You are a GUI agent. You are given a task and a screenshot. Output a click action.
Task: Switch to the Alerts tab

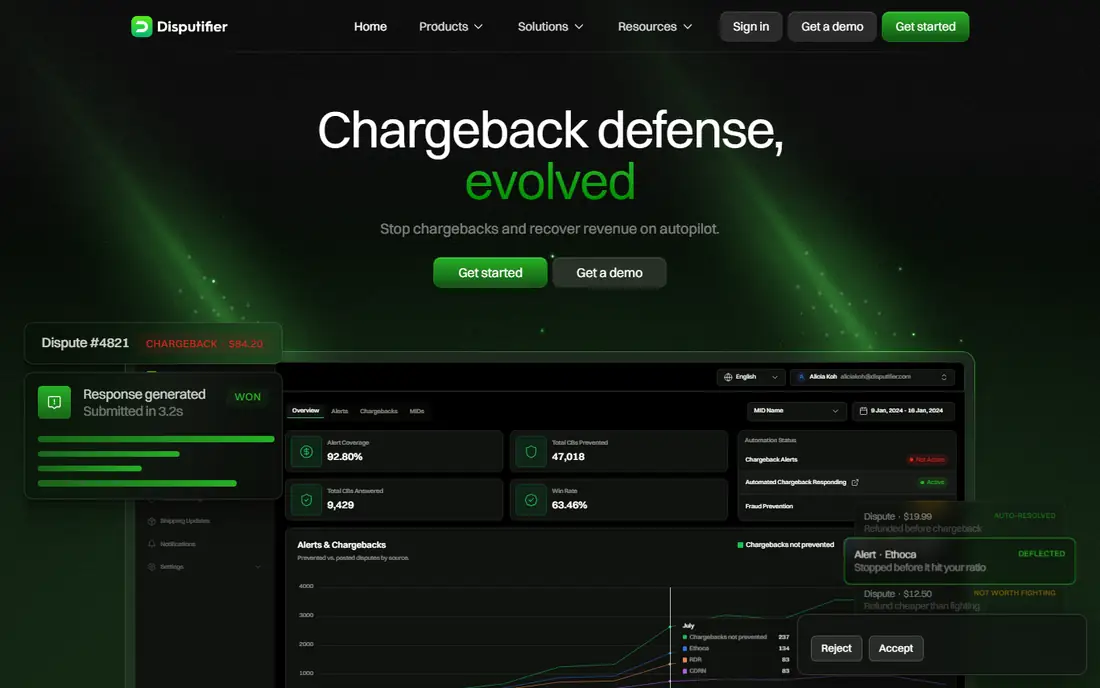[340, 412]
